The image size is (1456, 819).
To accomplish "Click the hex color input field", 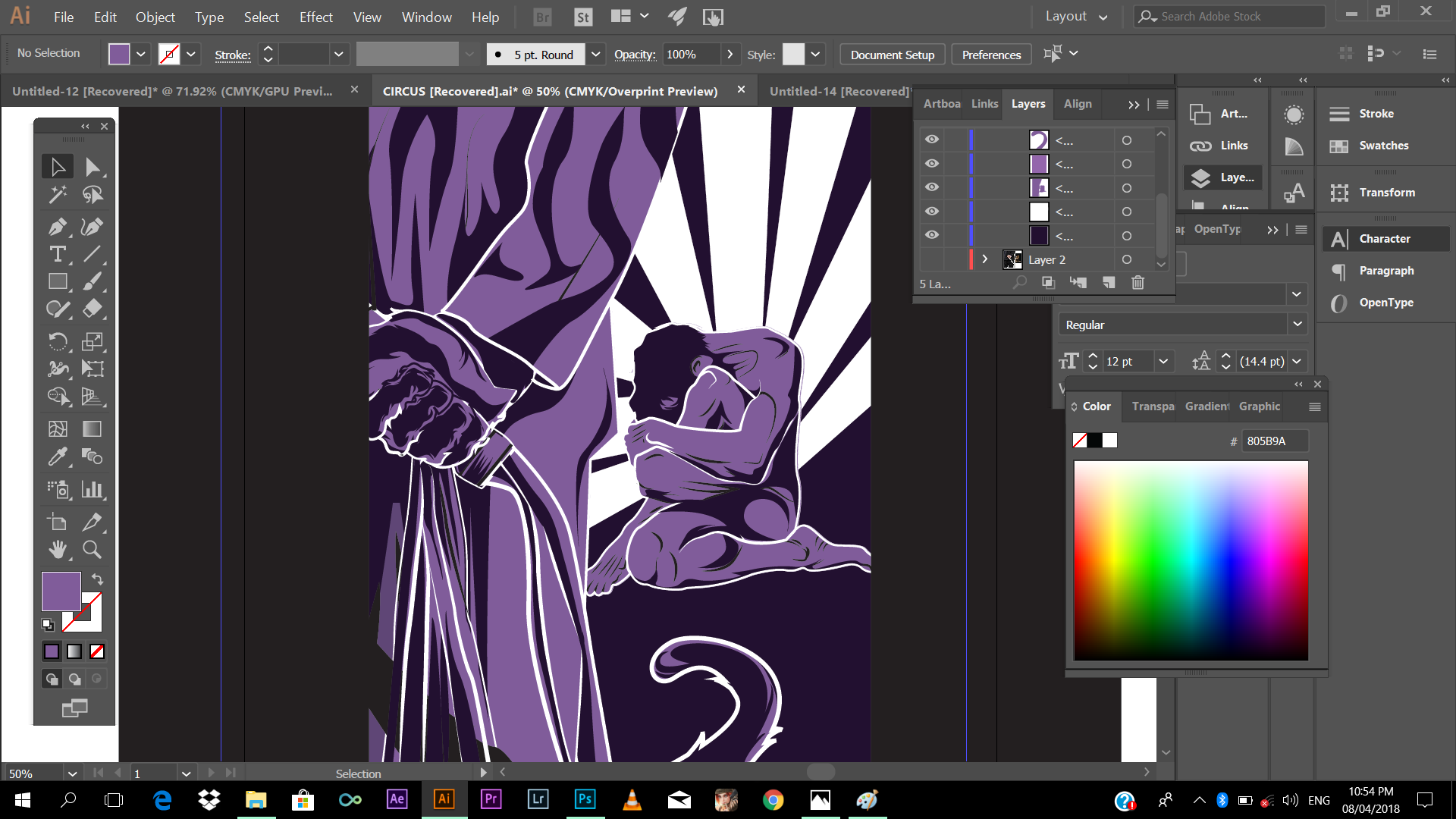I will click(x=1275, y=441).
